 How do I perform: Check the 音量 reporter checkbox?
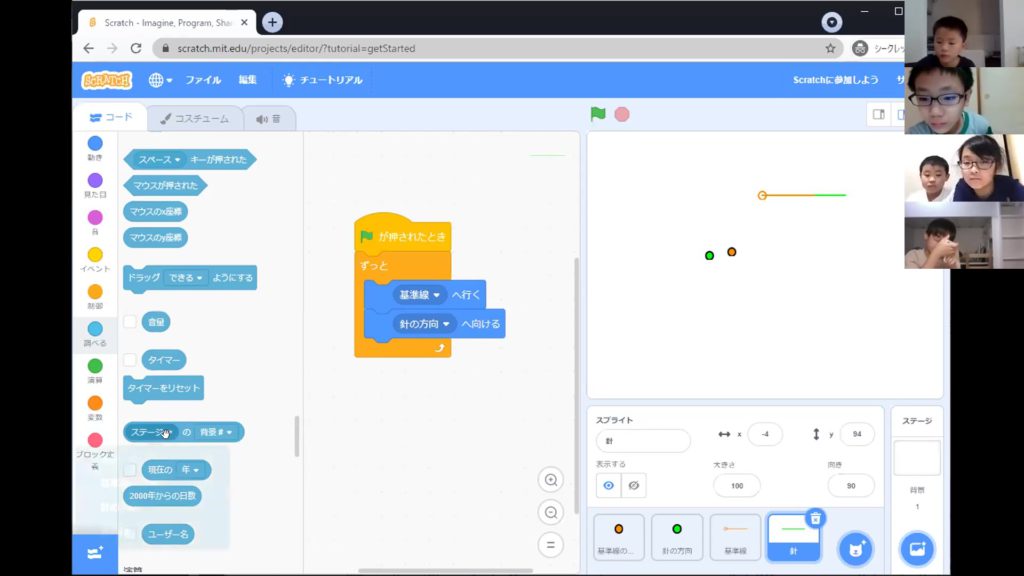click(x=130, y=322)
